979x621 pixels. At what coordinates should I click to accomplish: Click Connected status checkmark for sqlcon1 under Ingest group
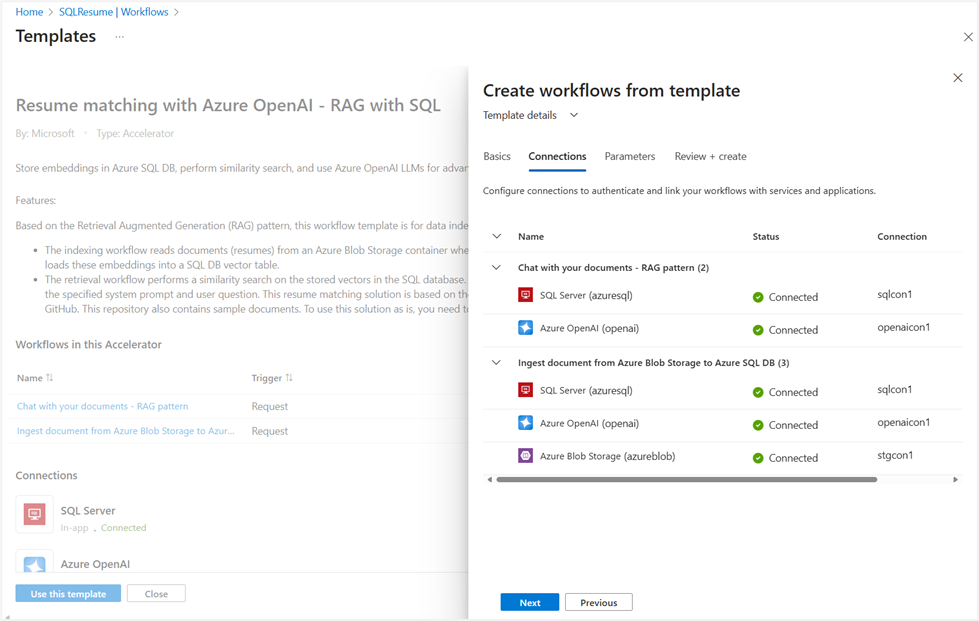(x=758, y=393)
